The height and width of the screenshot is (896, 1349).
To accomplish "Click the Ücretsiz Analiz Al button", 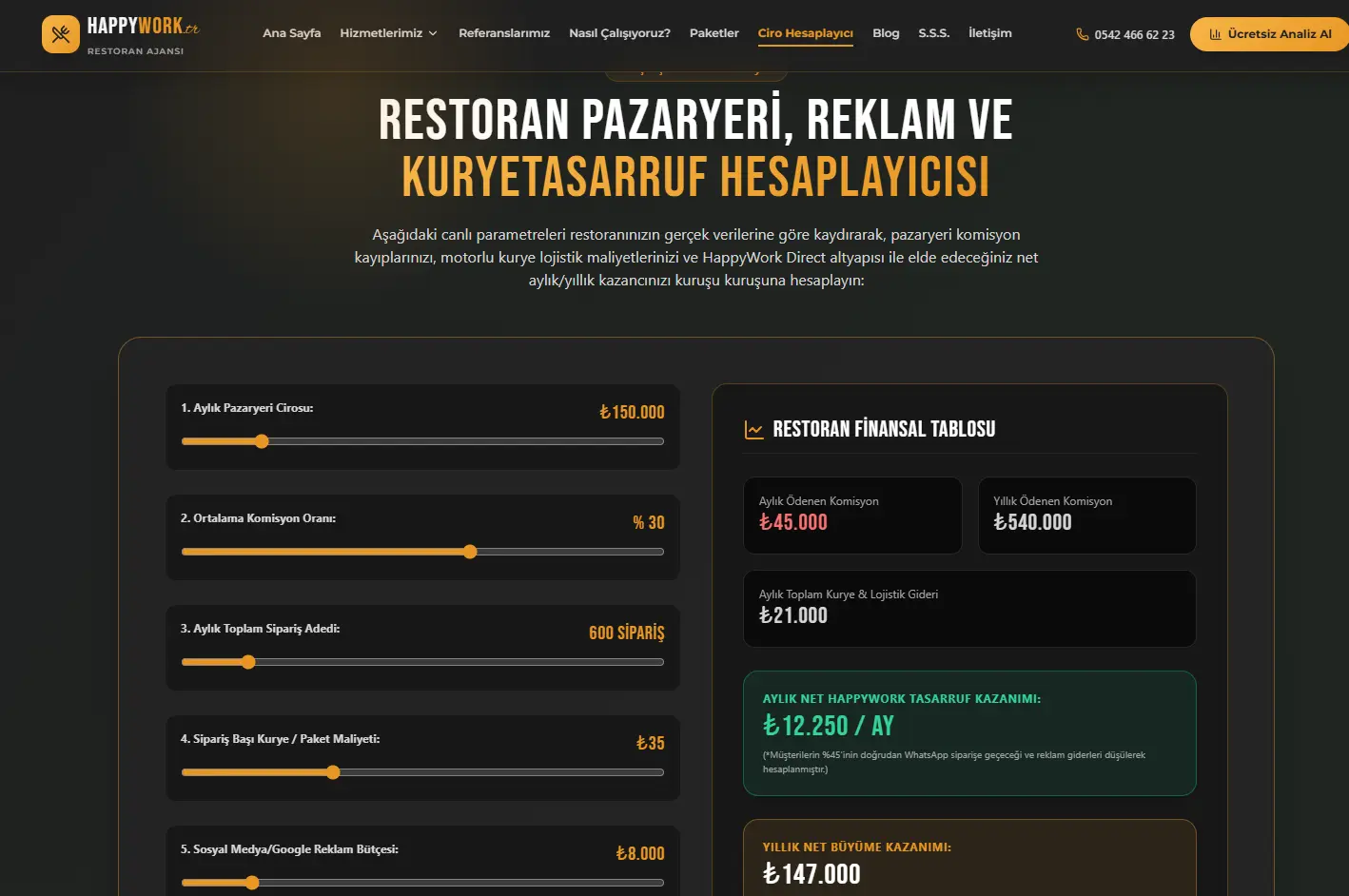I will [1269, 34].
